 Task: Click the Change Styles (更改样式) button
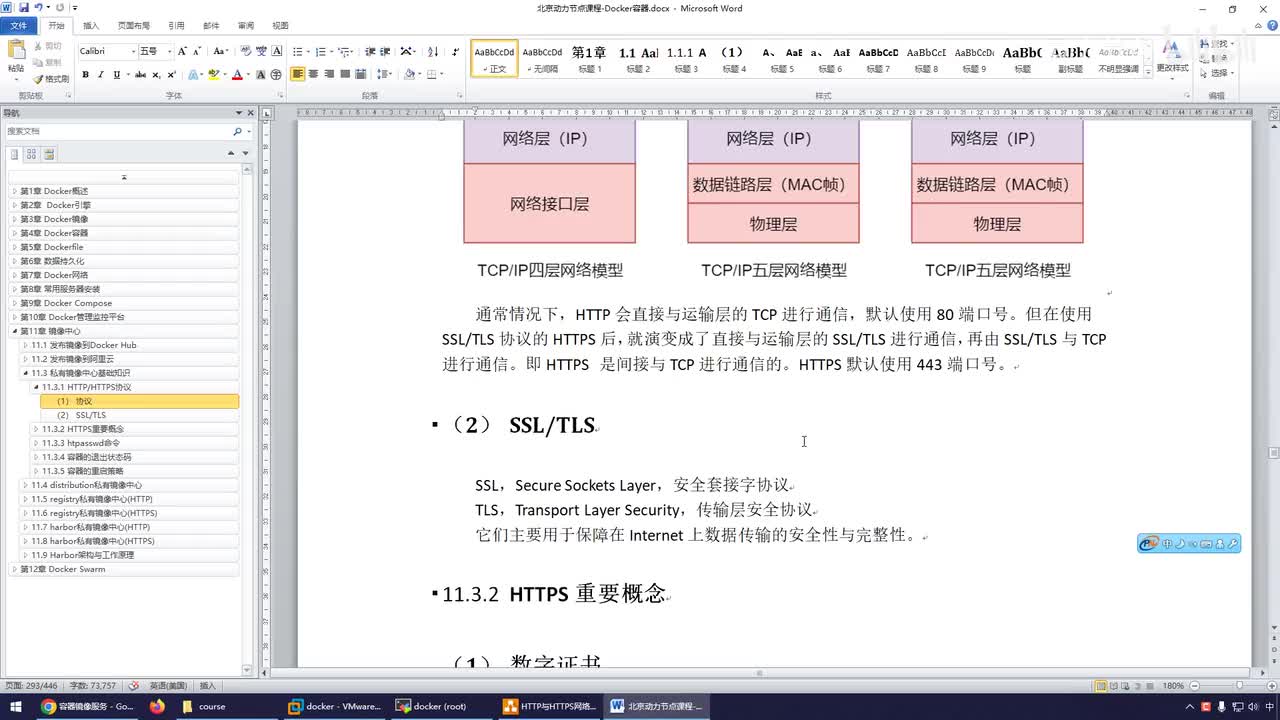coord(1172,58)
